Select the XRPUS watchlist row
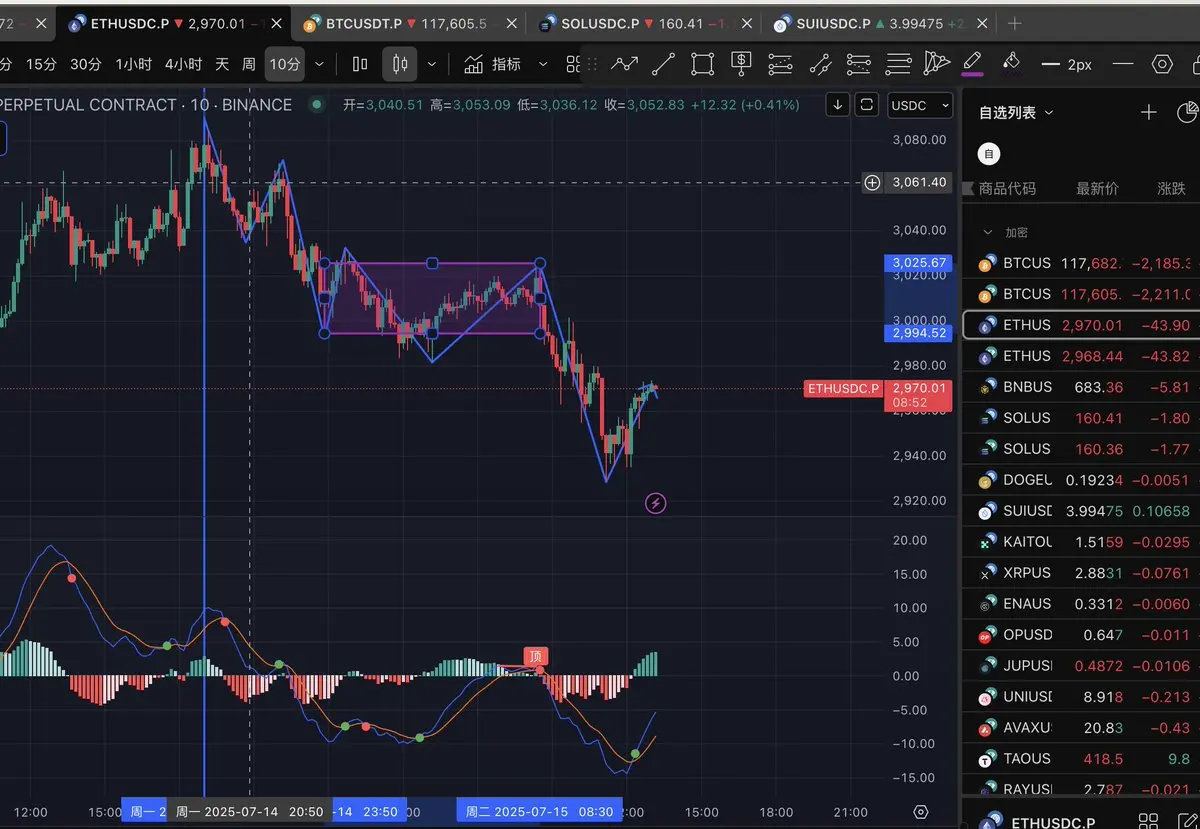This screenshot has width=1200, height=829. [x=1081, y=573]
